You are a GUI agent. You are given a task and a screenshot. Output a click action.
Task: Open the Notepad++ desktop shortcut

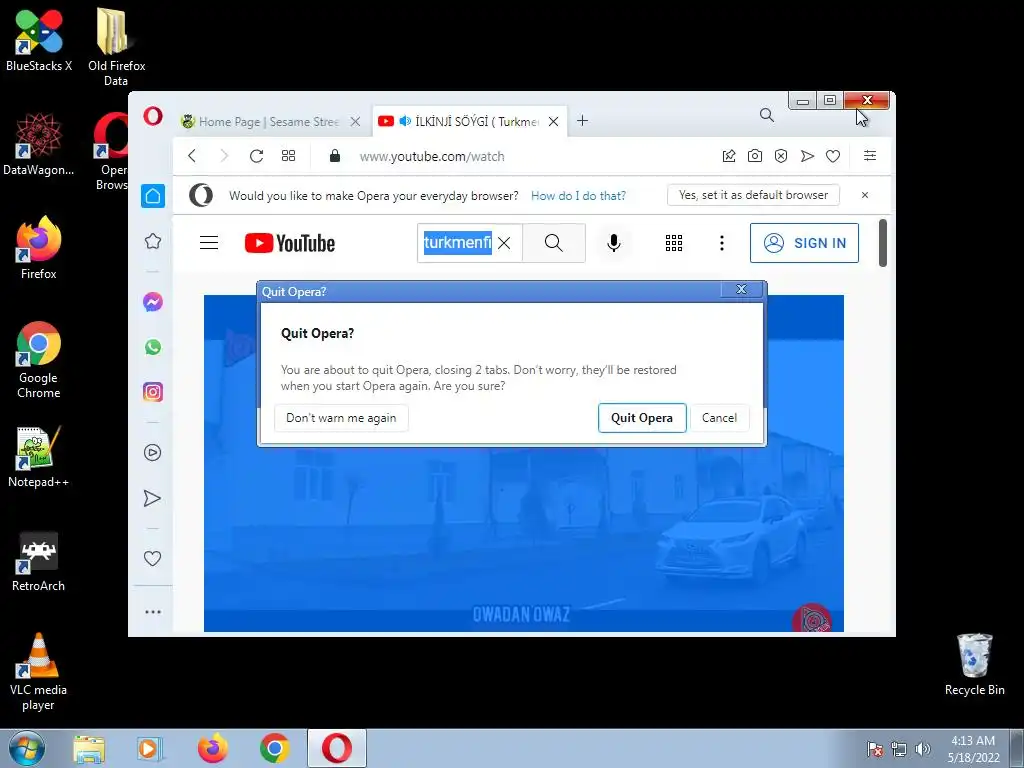(x=39, y=456)
